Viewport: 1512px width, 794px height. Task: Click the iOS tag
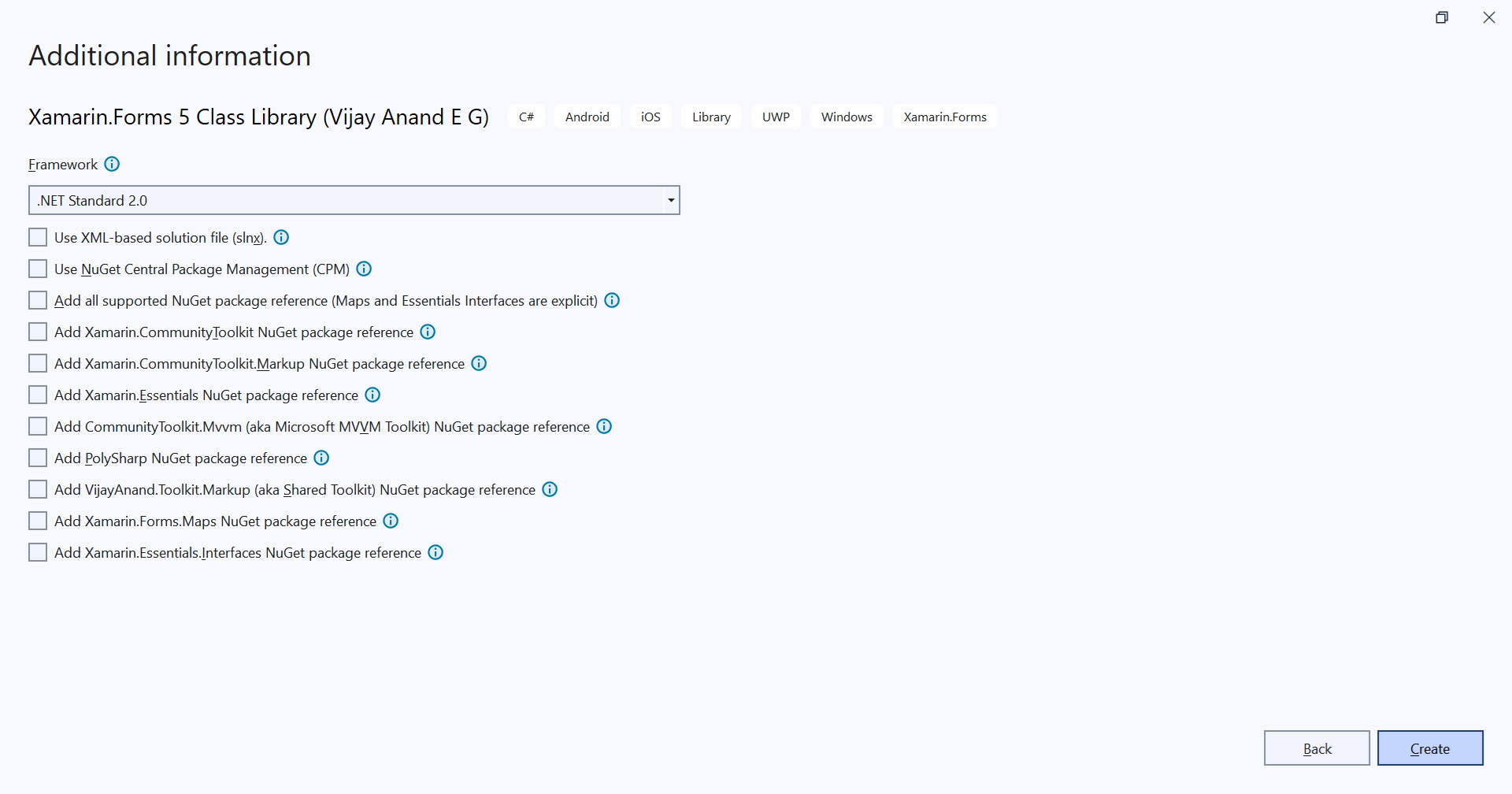[650, 117]
